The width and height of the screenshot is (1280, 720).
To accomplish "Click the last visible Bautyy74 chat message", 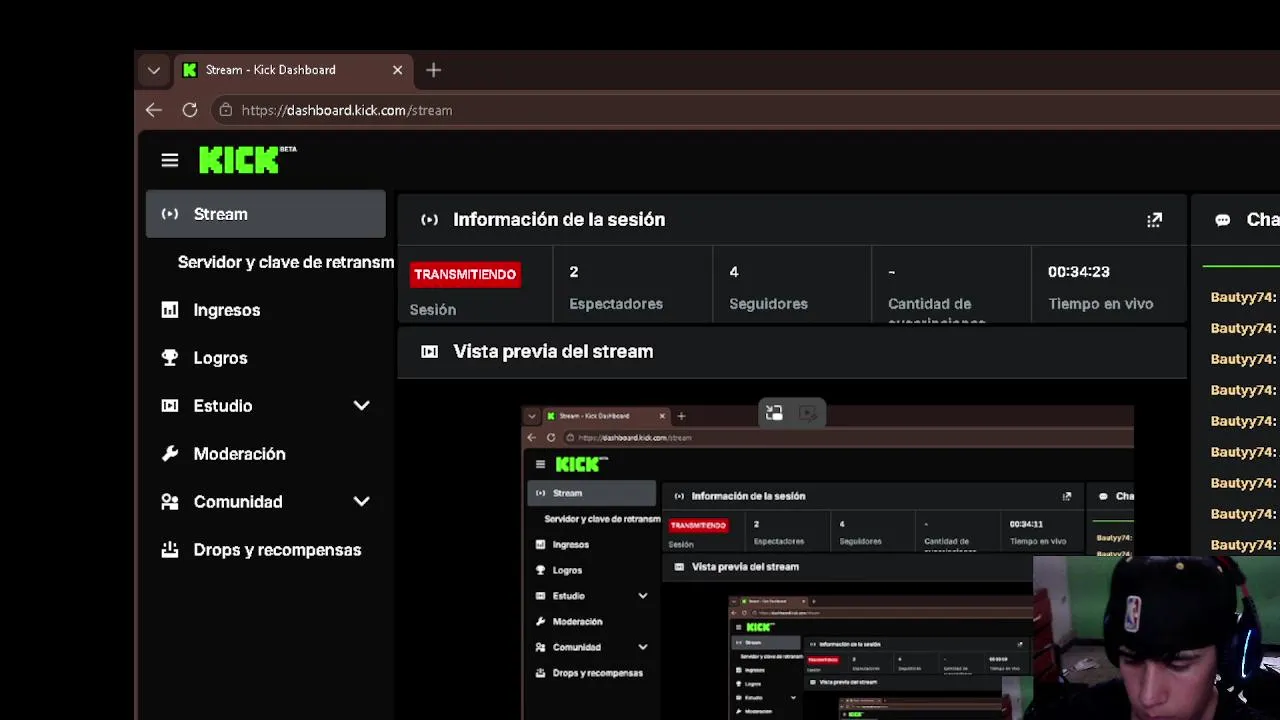I will [x=1244, y=545].
